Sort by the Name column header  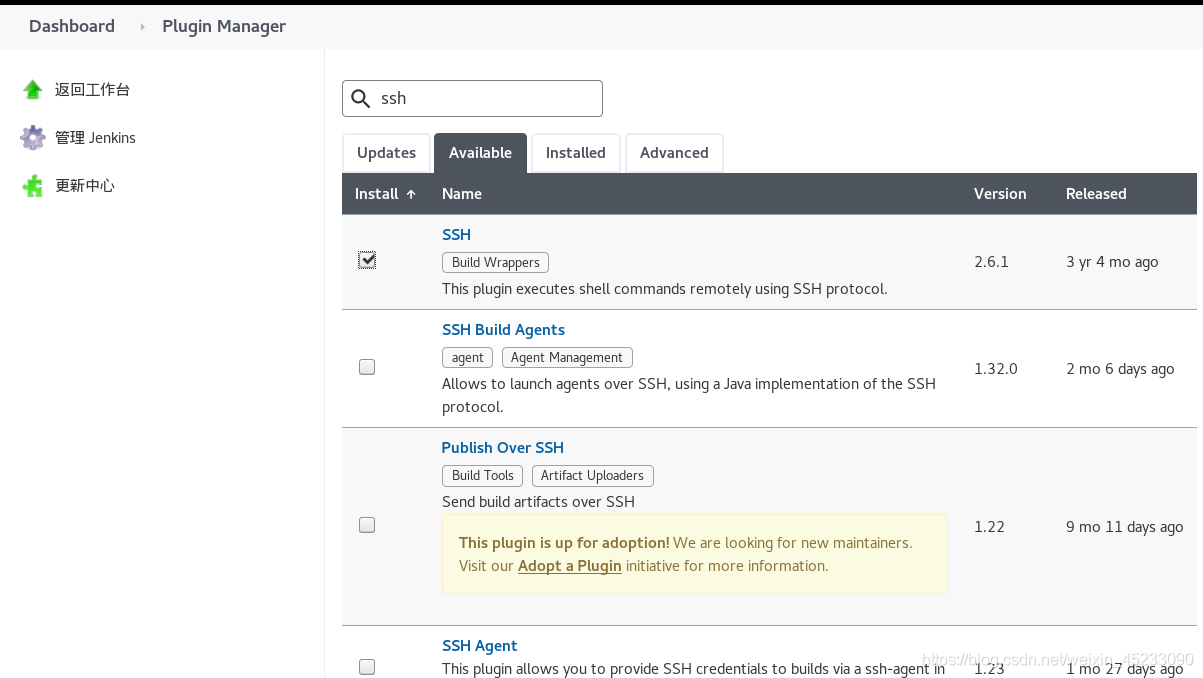(462, 194)
